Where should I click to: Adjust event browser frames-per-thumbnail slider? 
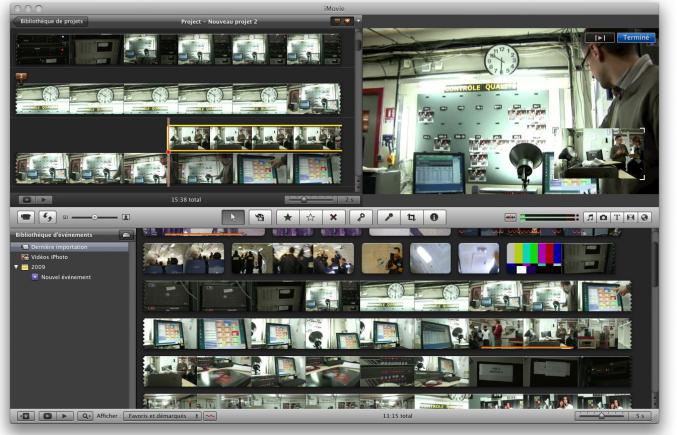point(601,416)
